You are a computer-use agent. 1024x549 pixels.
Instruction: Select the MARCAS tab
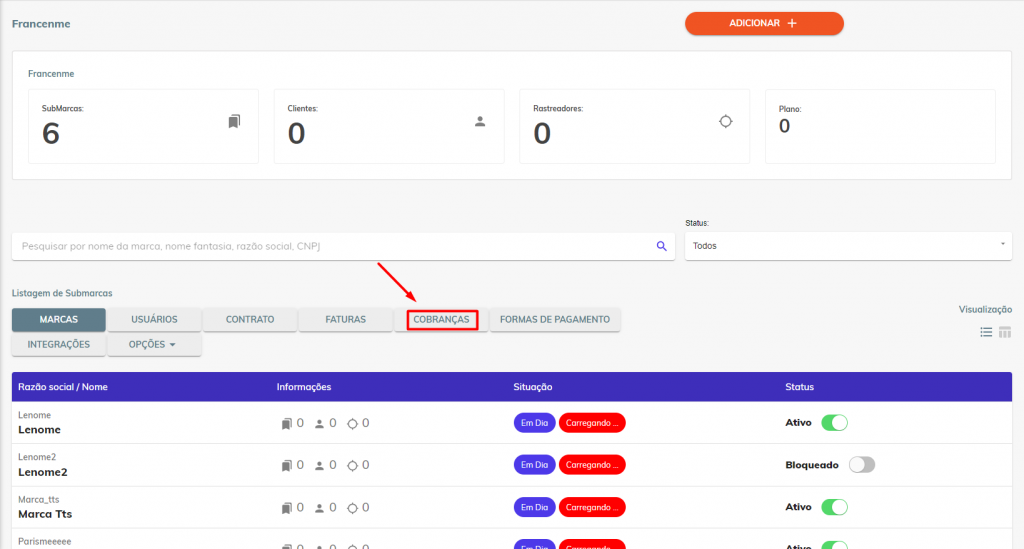tap(59, 319)
